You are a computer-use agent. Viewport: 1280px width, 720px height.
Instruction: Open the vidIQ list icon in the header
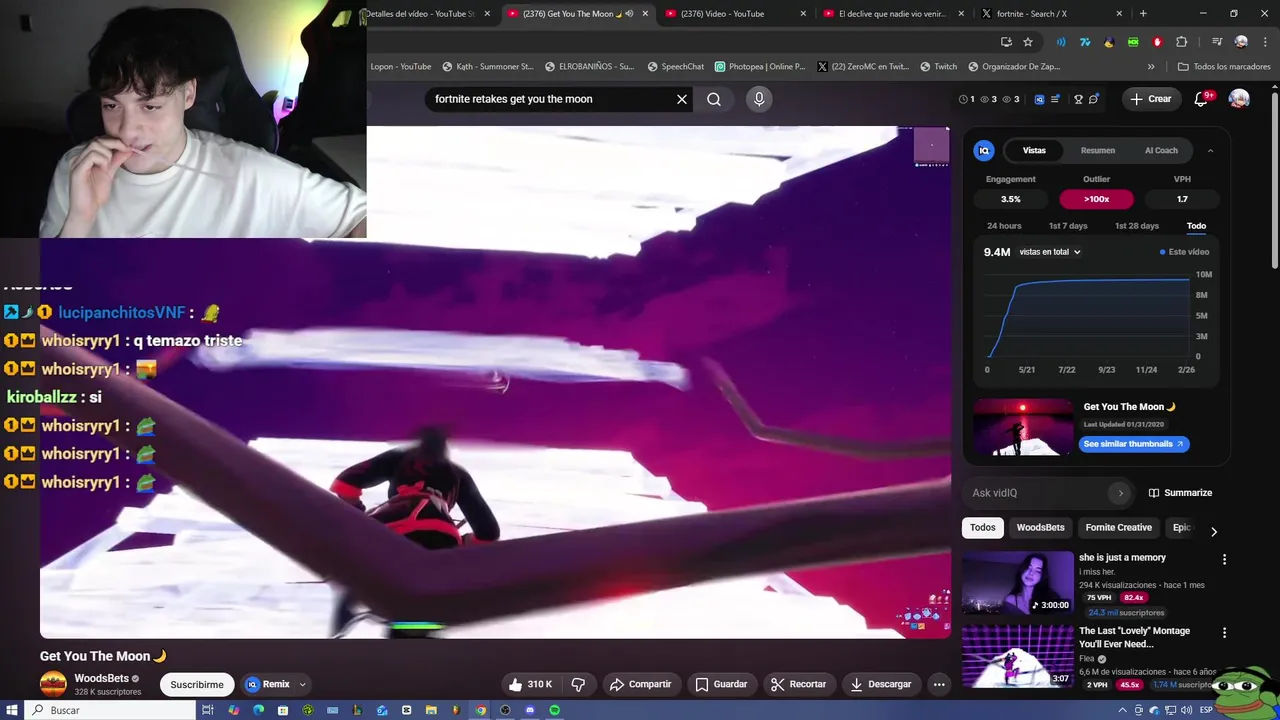click(x=1054, y=99)
